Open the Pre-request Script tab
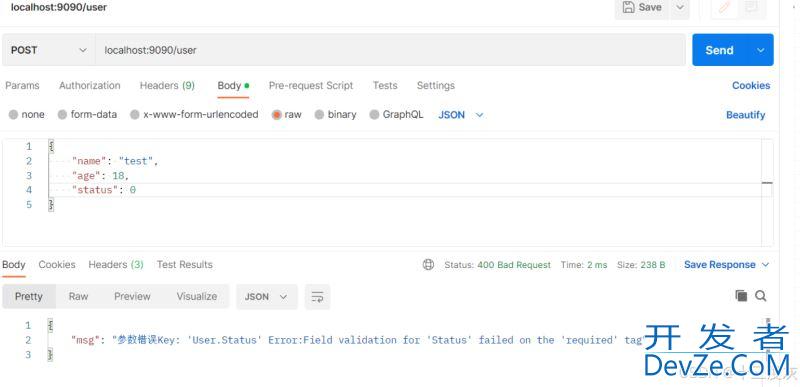Viewport: 800px width, 387px height. pos(311,86)
